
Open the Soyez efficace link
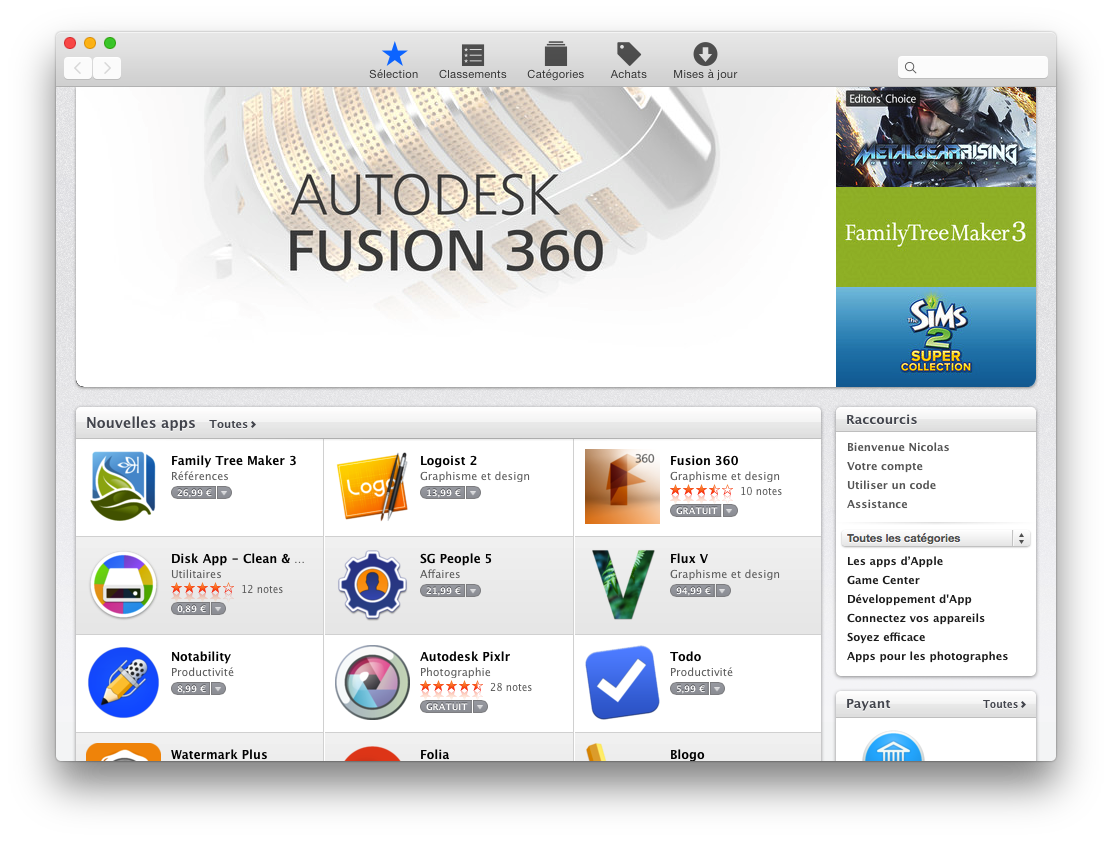pos(886,637)
